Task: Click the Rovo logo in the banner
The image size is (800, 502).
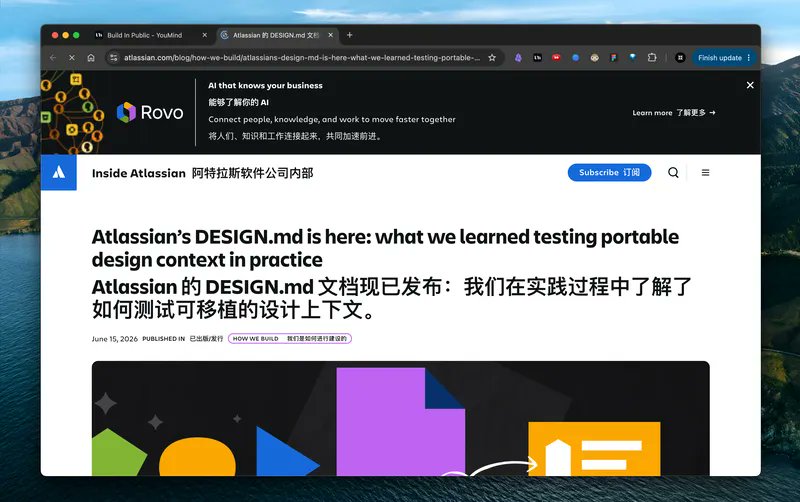Action: coord(150,112)
